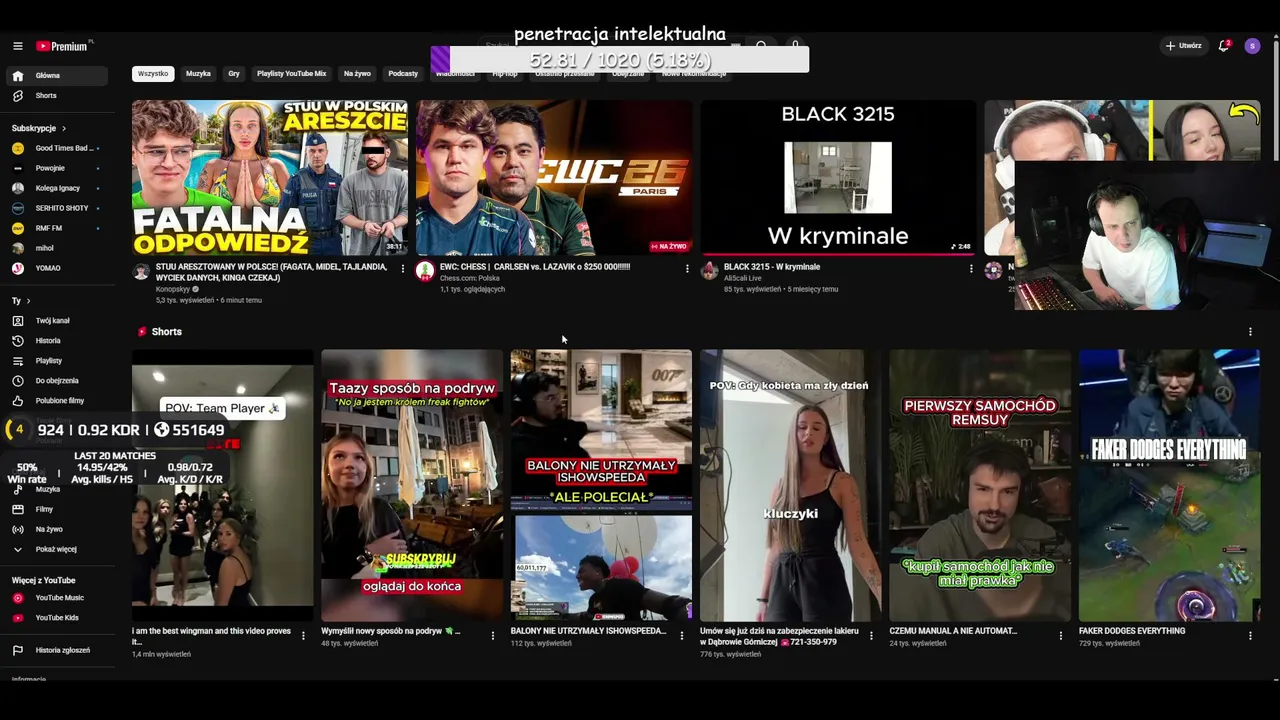Open Historia watch history

56,341
